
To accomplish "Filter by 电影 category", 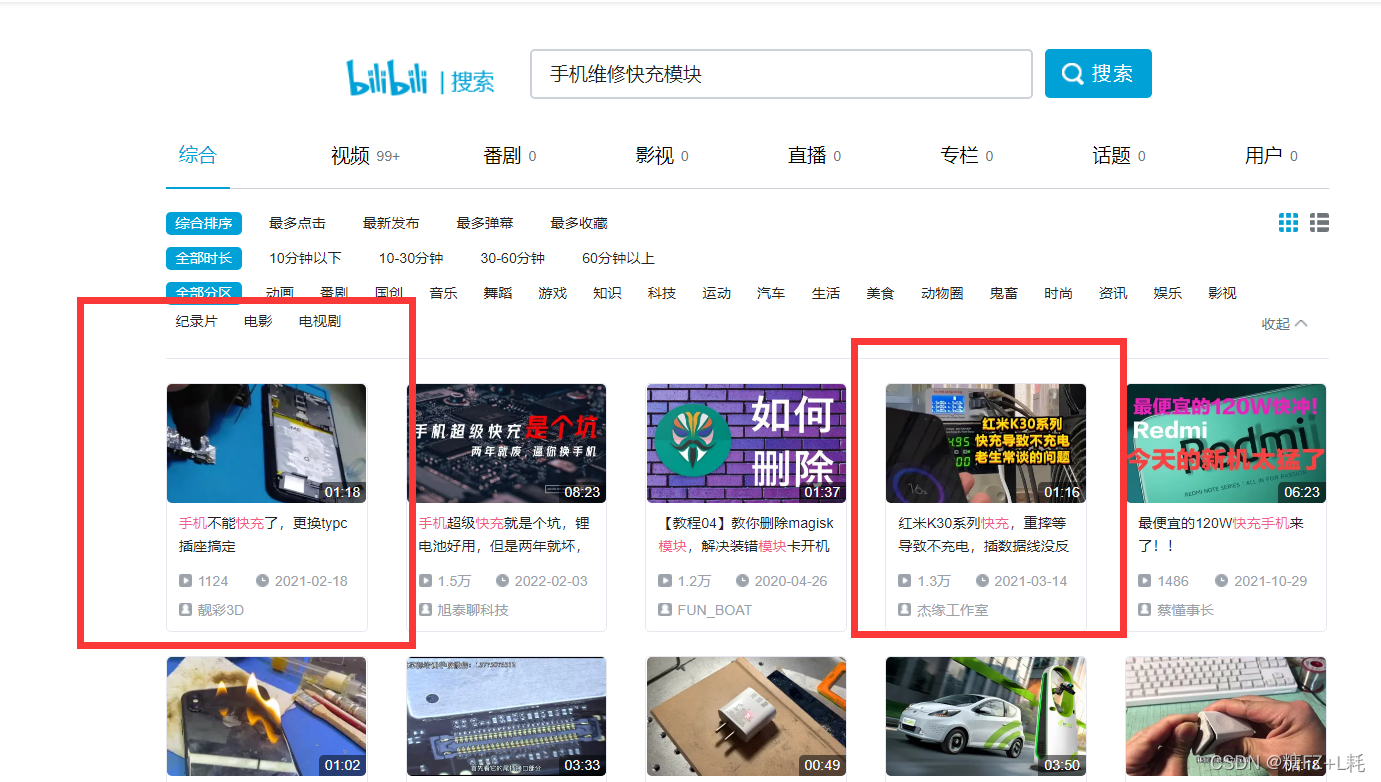I will 258,321.
